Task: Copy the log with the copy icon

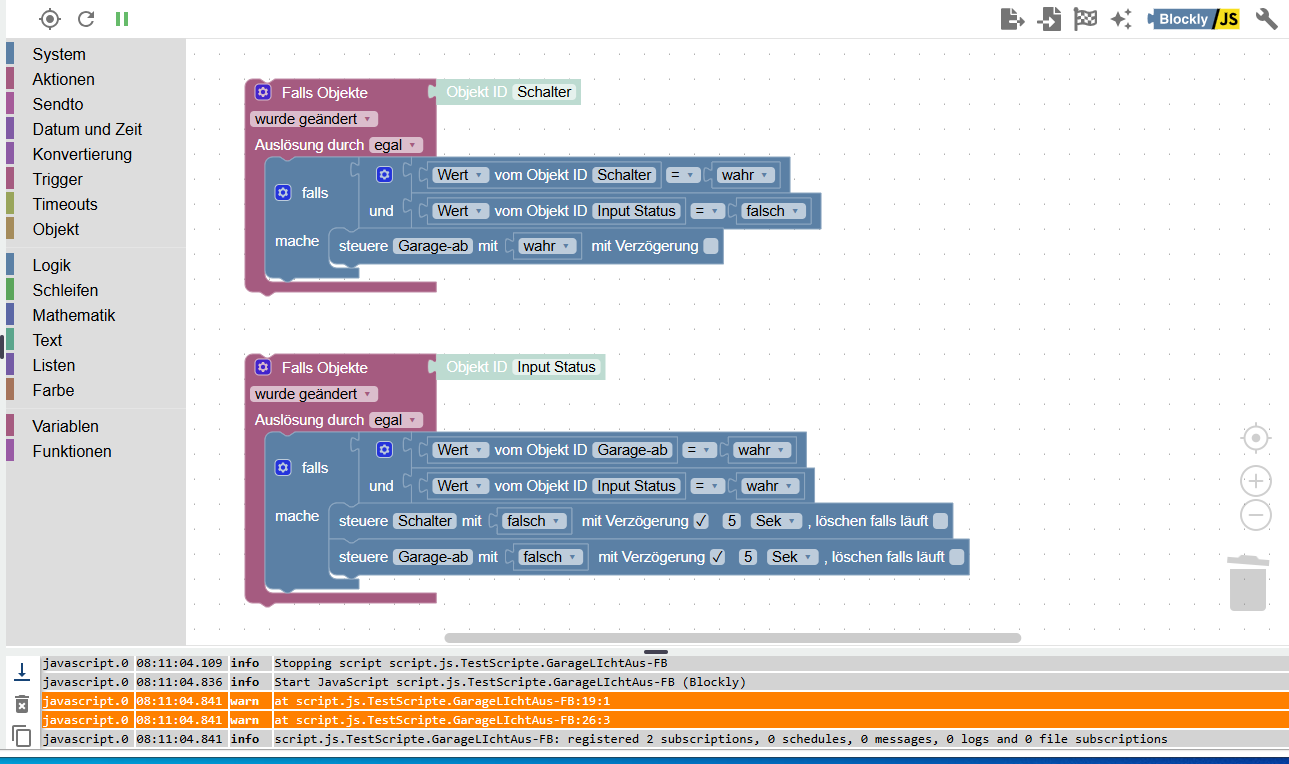Action: tap(21, 736)
